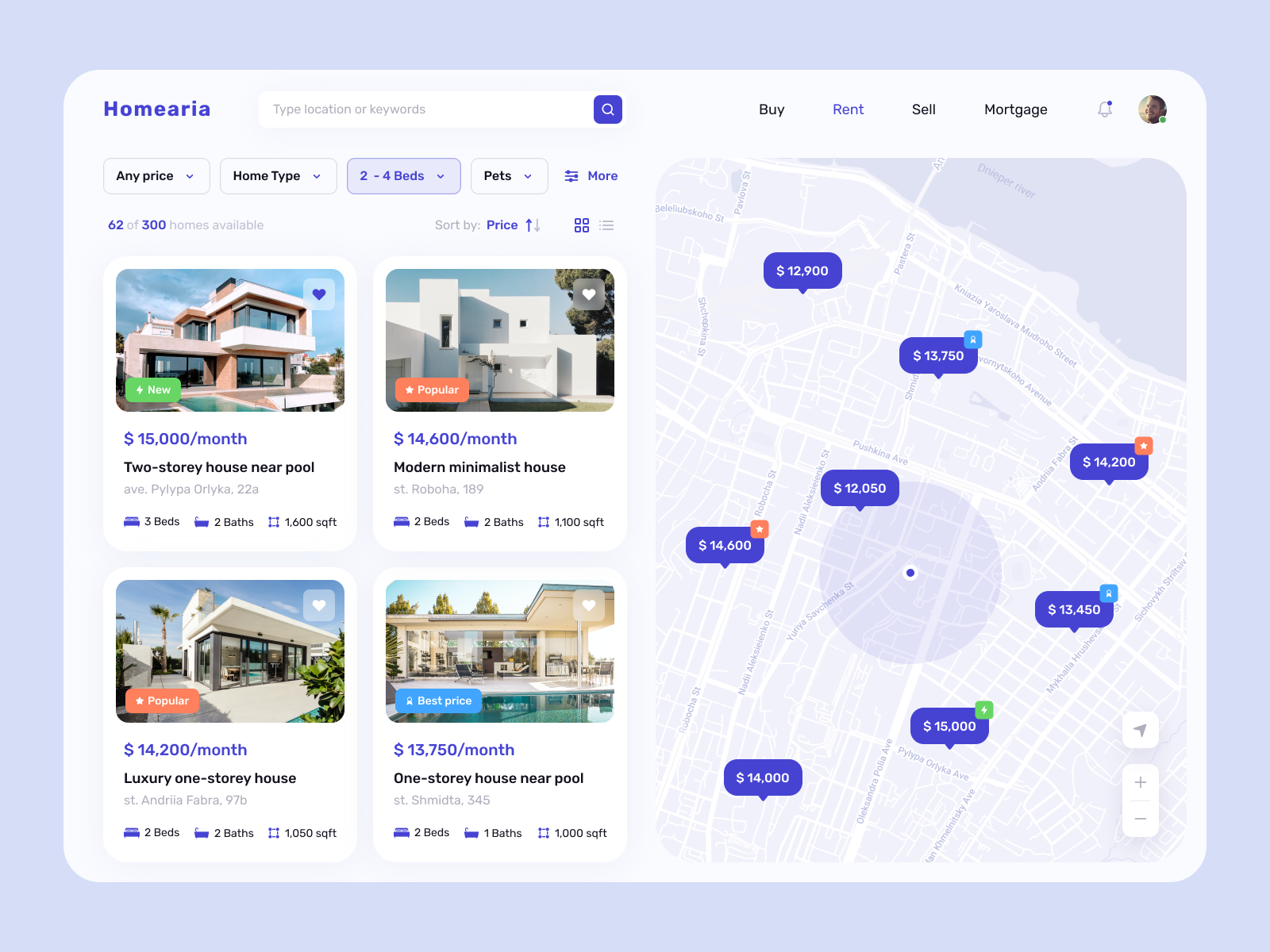
Task: Click the map locate-me arrow
Action: (x=1141, y=730)
